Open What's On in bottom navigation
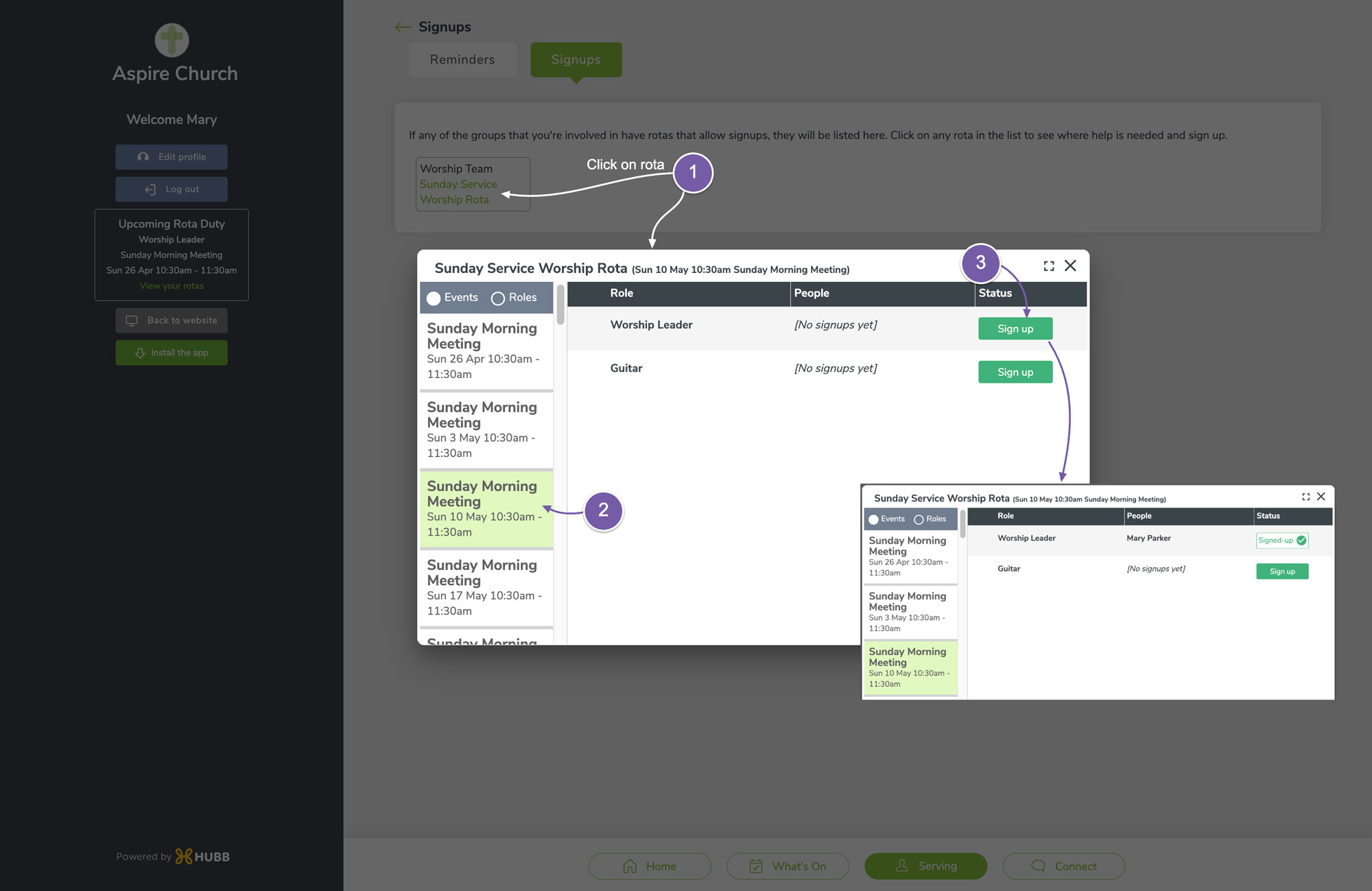The width and height of the screenshot is (1372, 891). [x=788, y=866]
